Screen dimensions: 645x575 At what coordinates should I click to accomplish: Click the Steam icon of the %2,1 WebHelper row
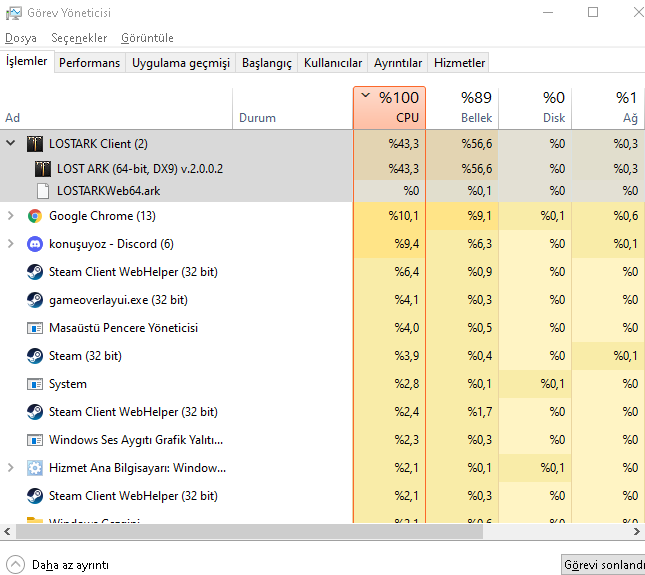pos(35,496)
